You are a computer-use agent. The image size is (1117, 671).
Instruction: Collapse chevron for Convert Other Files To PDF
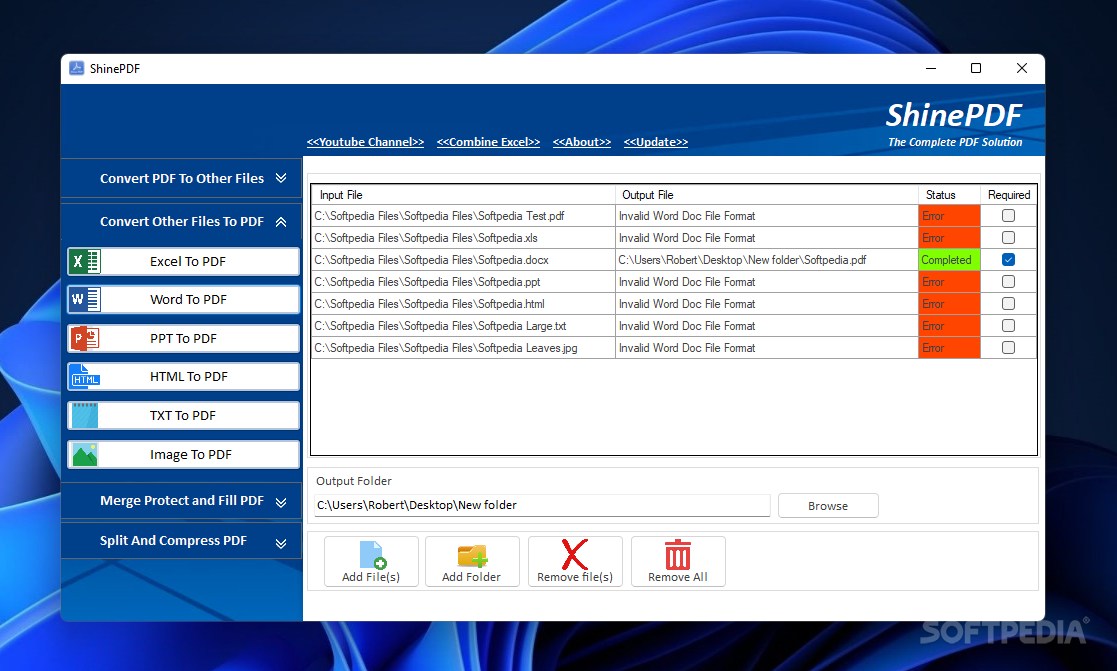[281, 222]
